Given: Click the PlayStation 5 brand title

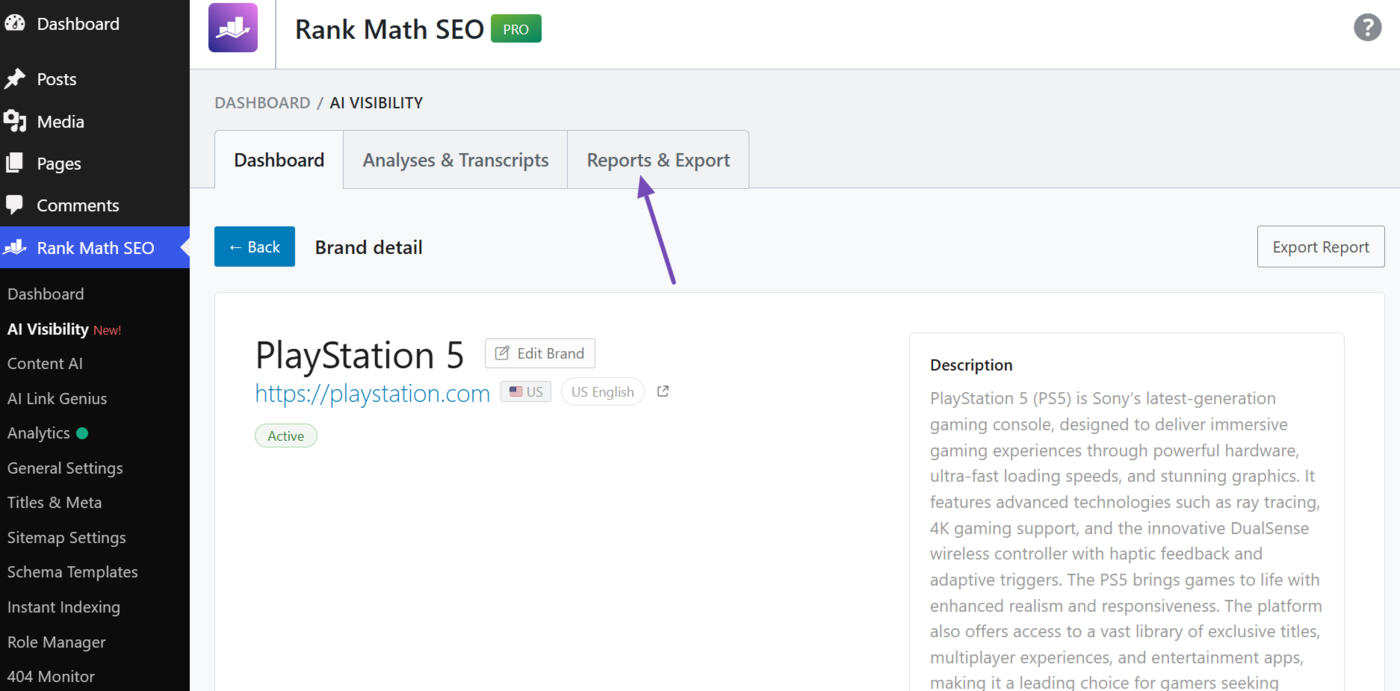Looking at the screenshot, I should 360,355.
